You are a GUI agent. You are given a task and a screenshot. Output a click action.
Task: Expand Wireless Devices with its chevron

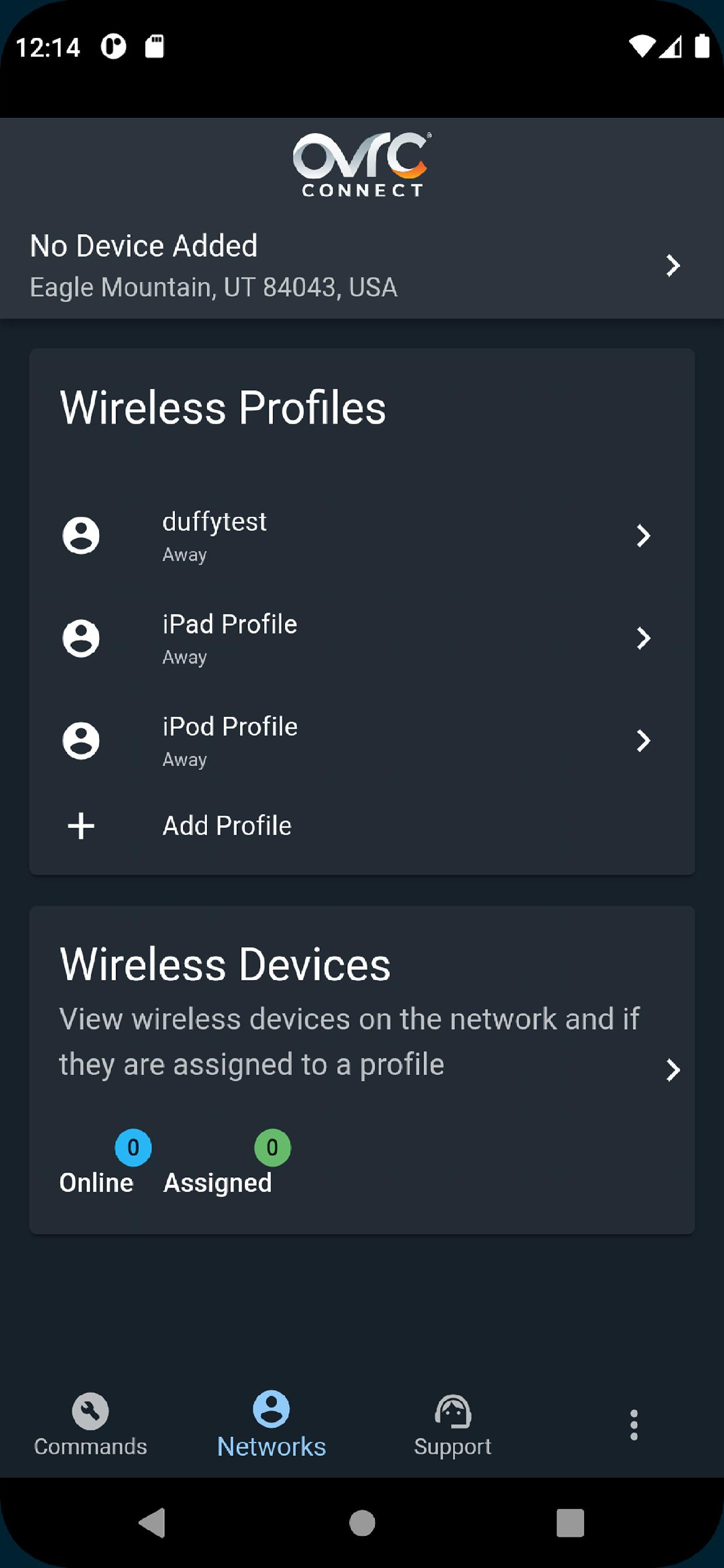pos(672,1070)
